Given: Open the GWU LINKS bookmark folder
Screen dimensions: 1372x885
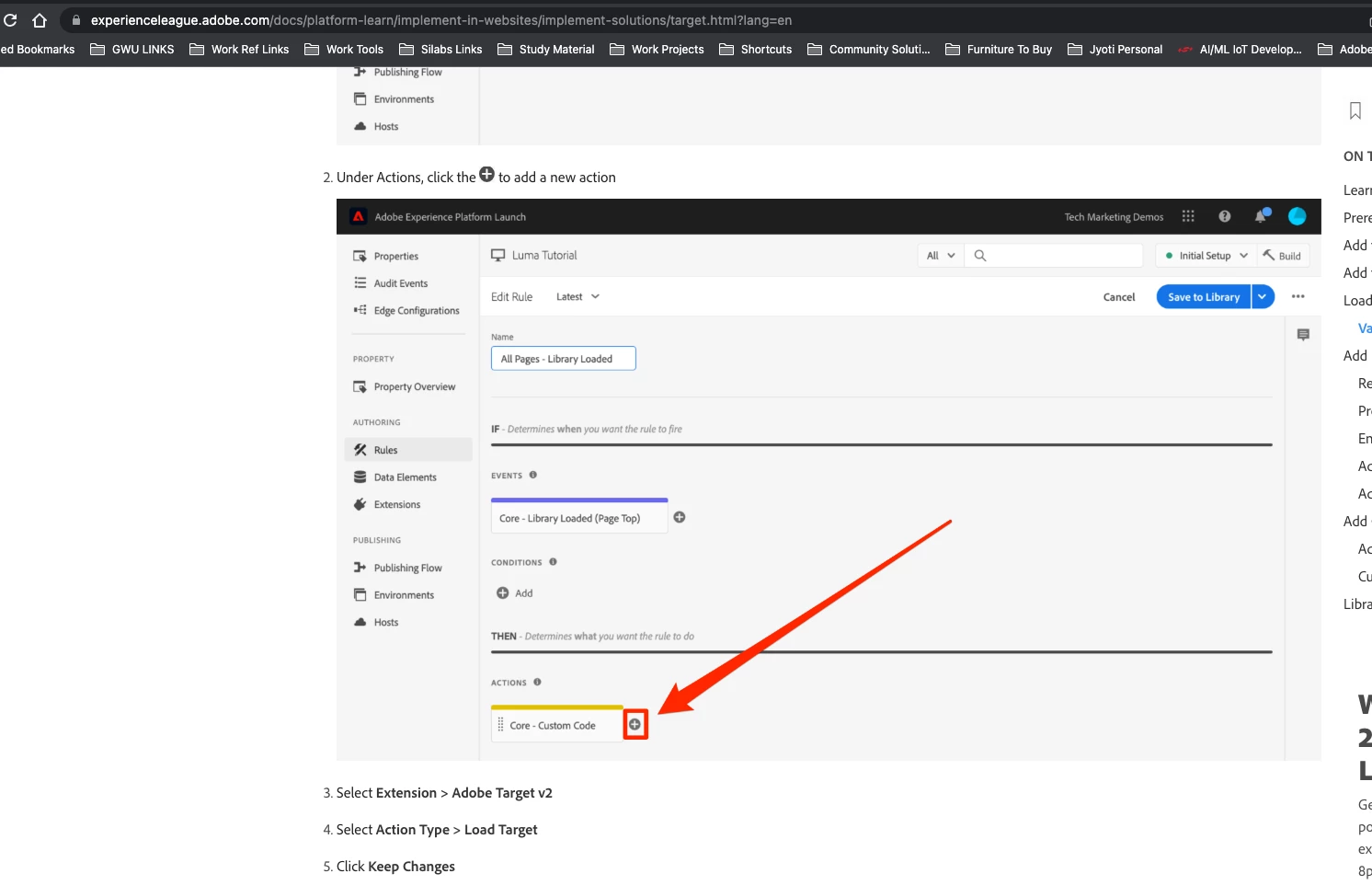Looking at the screenshot, I should (x=132, y=50).
